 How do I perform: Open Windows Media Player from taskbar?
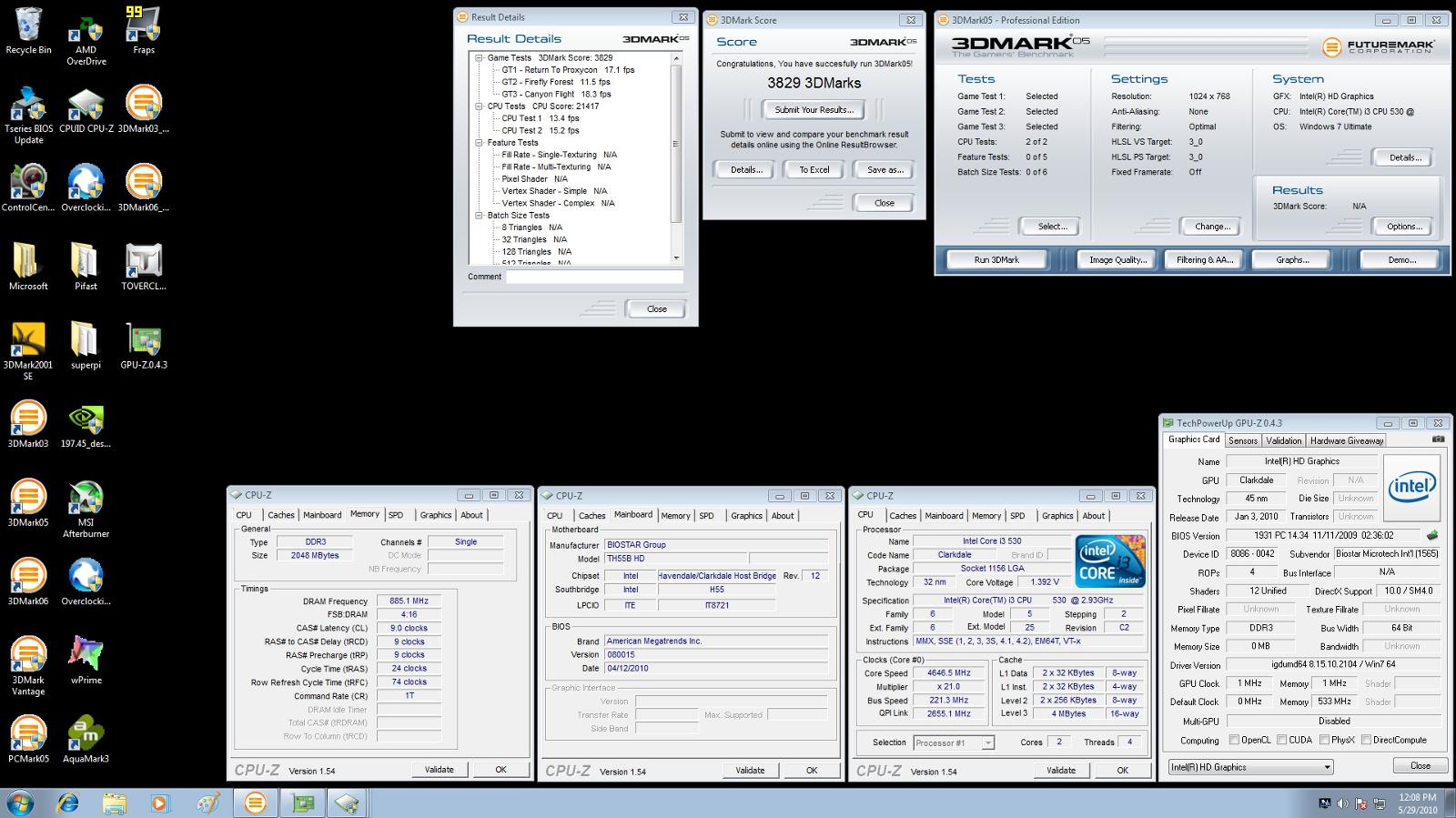(160, 803)
